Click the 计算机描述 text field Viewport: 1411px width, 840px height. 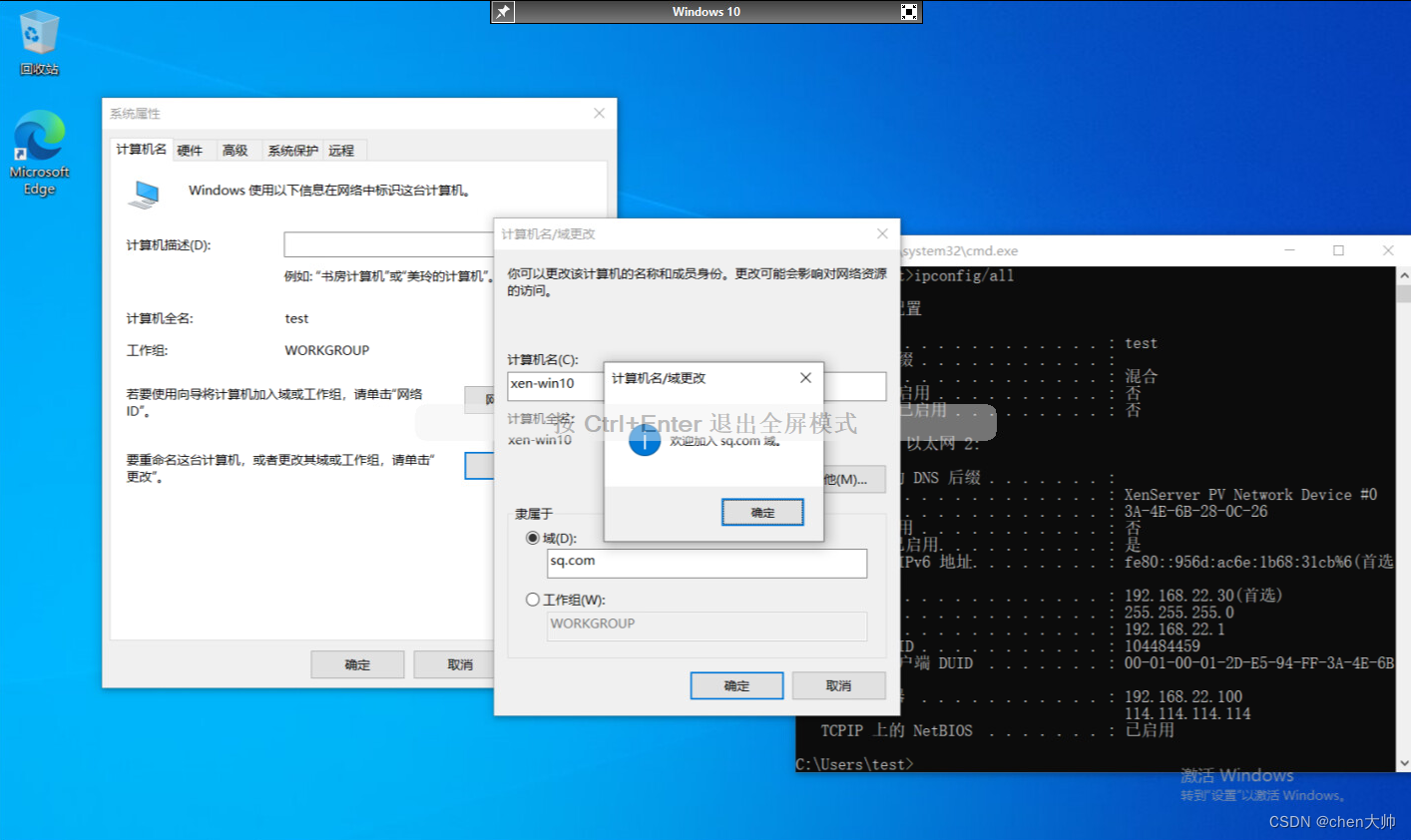coord(389,244)
